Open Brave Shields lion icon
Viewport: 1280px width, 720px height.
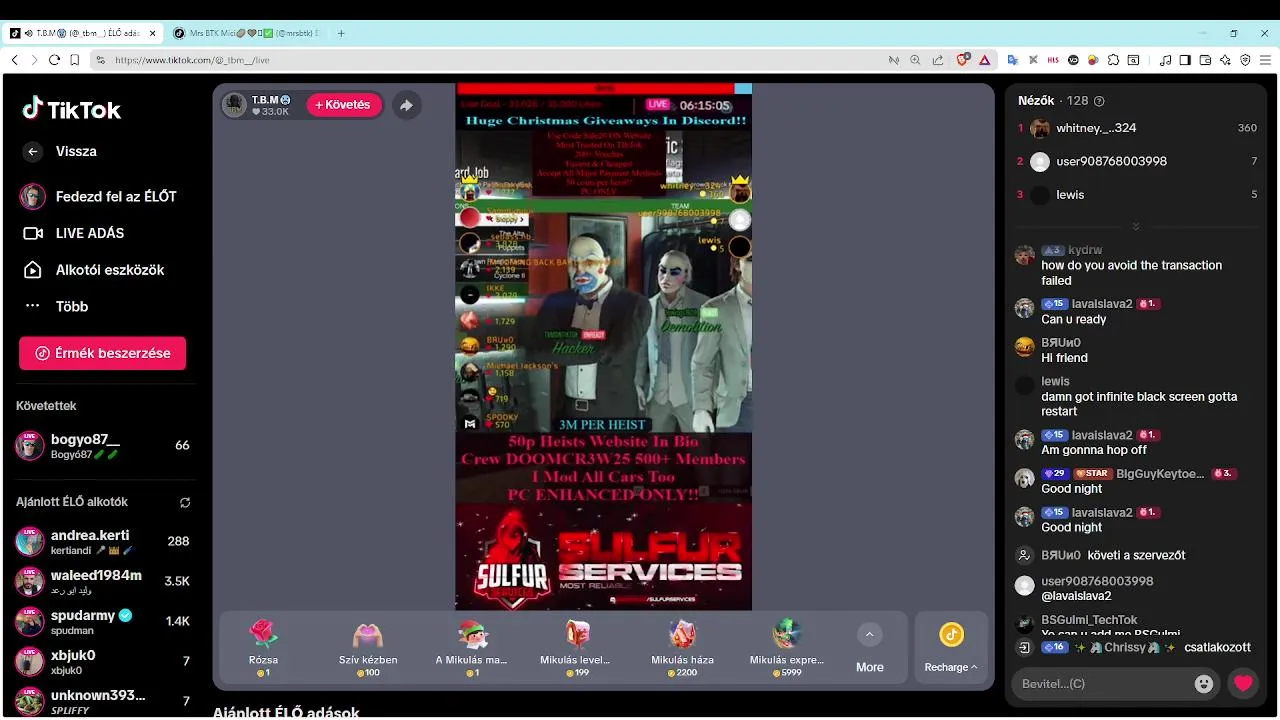pos(963,60)
